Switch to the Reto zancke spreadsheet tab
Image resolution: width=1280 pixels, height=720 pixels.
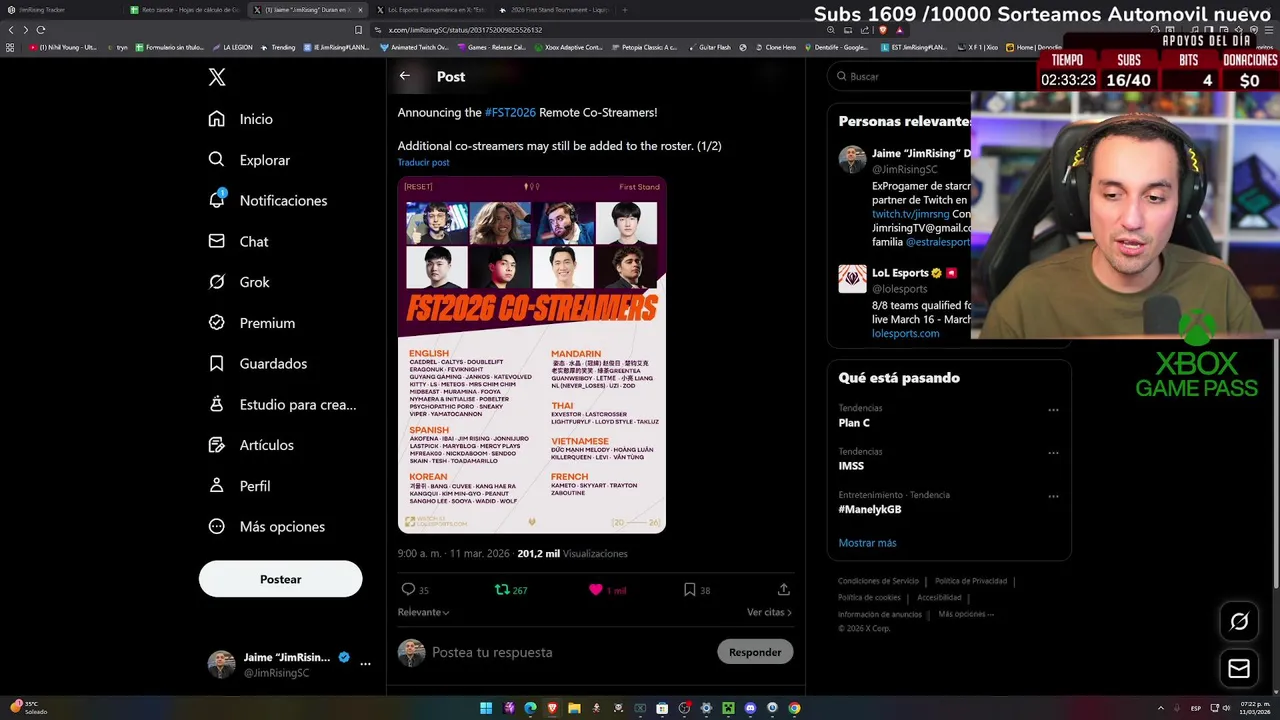pos(185,10)
